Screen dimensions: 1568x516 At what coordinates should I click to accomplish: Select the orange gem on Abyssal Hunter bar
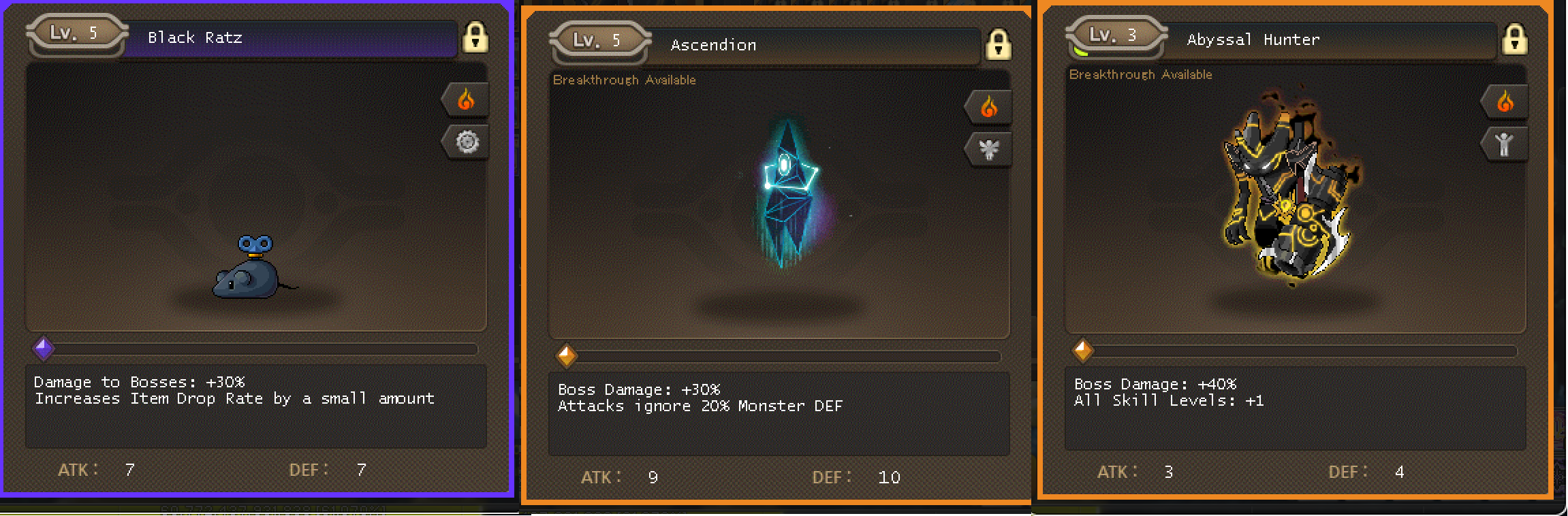coord(1083,351)
